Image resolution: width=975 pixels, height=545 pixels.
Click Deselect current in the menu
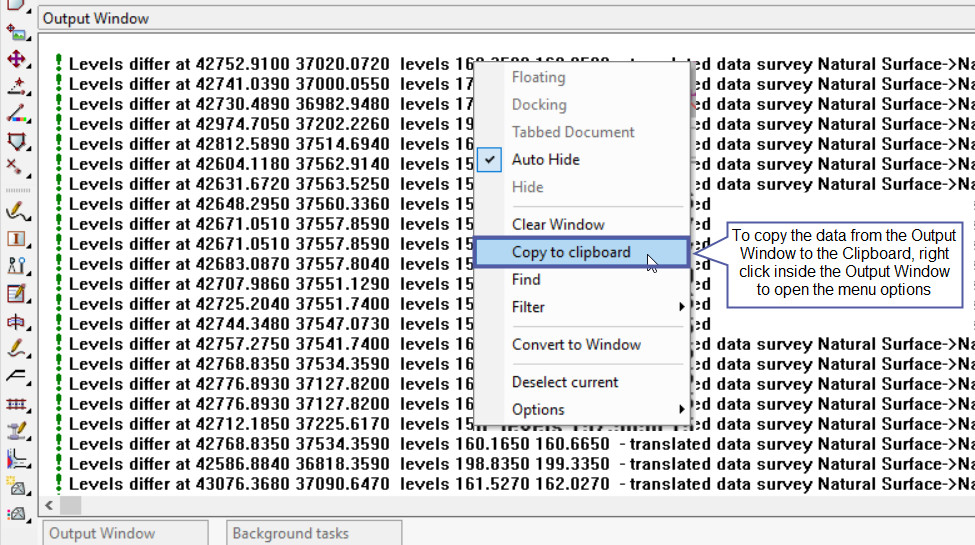coord(565,382)
